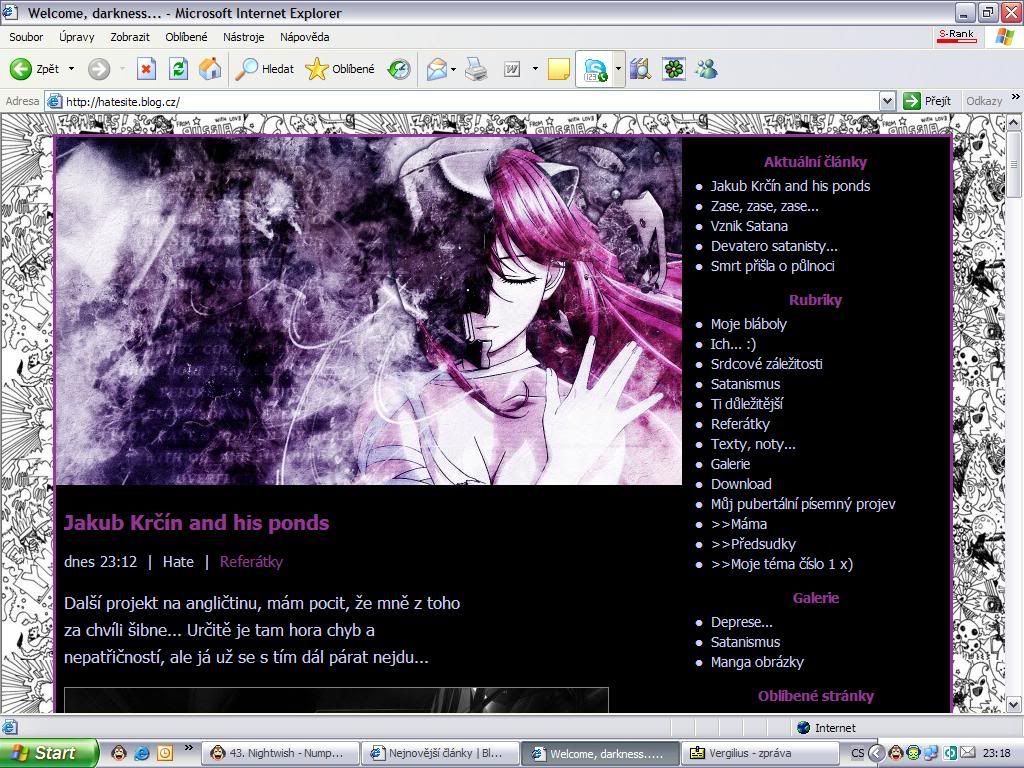
Task: Edit page in Word via W icon
Action: [x=512, y=69]
